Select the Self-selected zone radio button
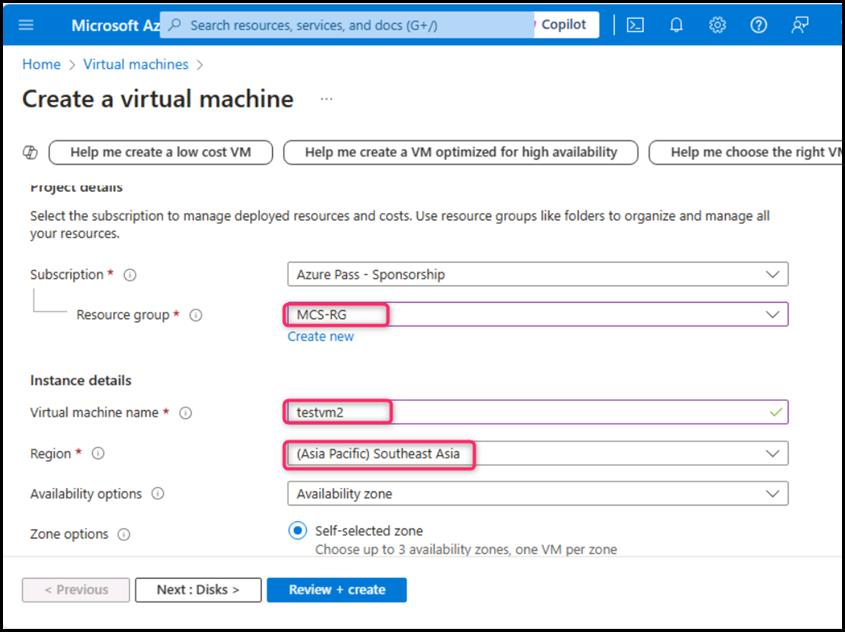The width and height of the screenshot is (845, 632). coord(297,531)
